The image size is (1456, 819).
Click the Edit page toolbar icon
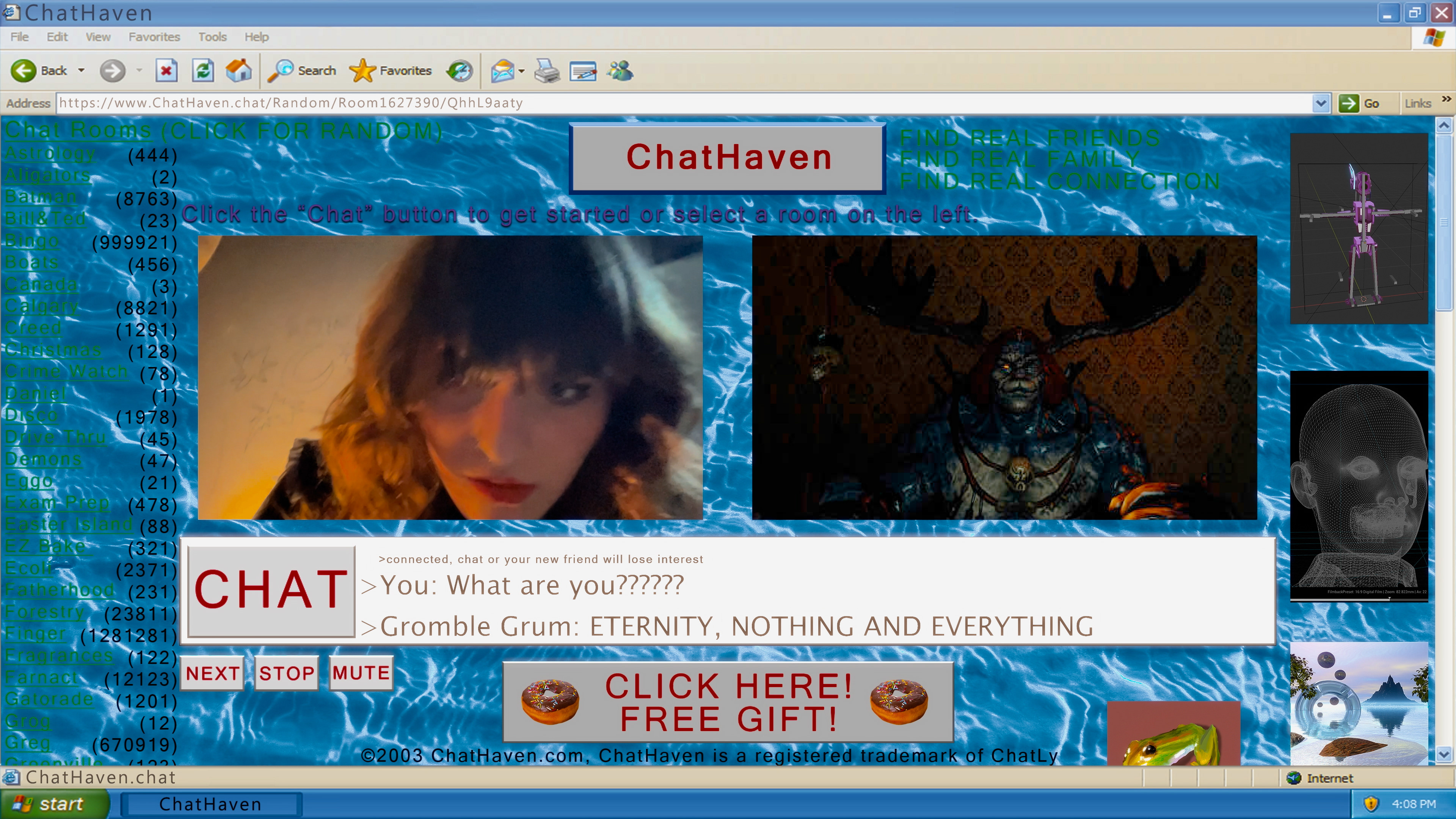pyautogui.click(x=583, y=71)
